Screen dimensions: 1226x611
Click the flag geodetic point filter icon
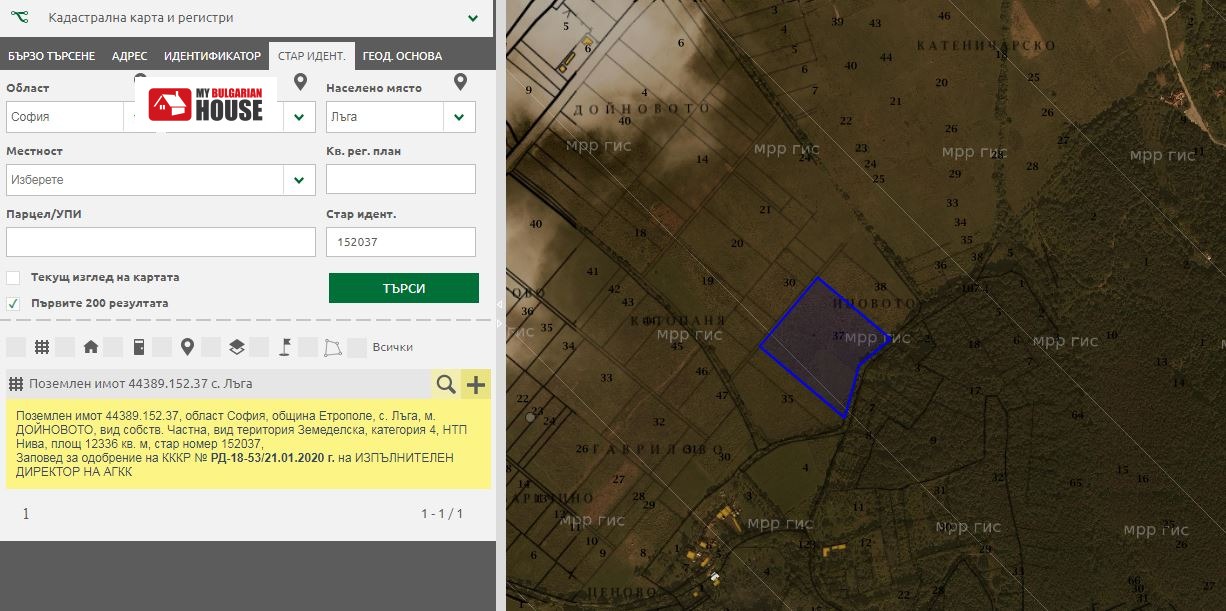(284, 347)
